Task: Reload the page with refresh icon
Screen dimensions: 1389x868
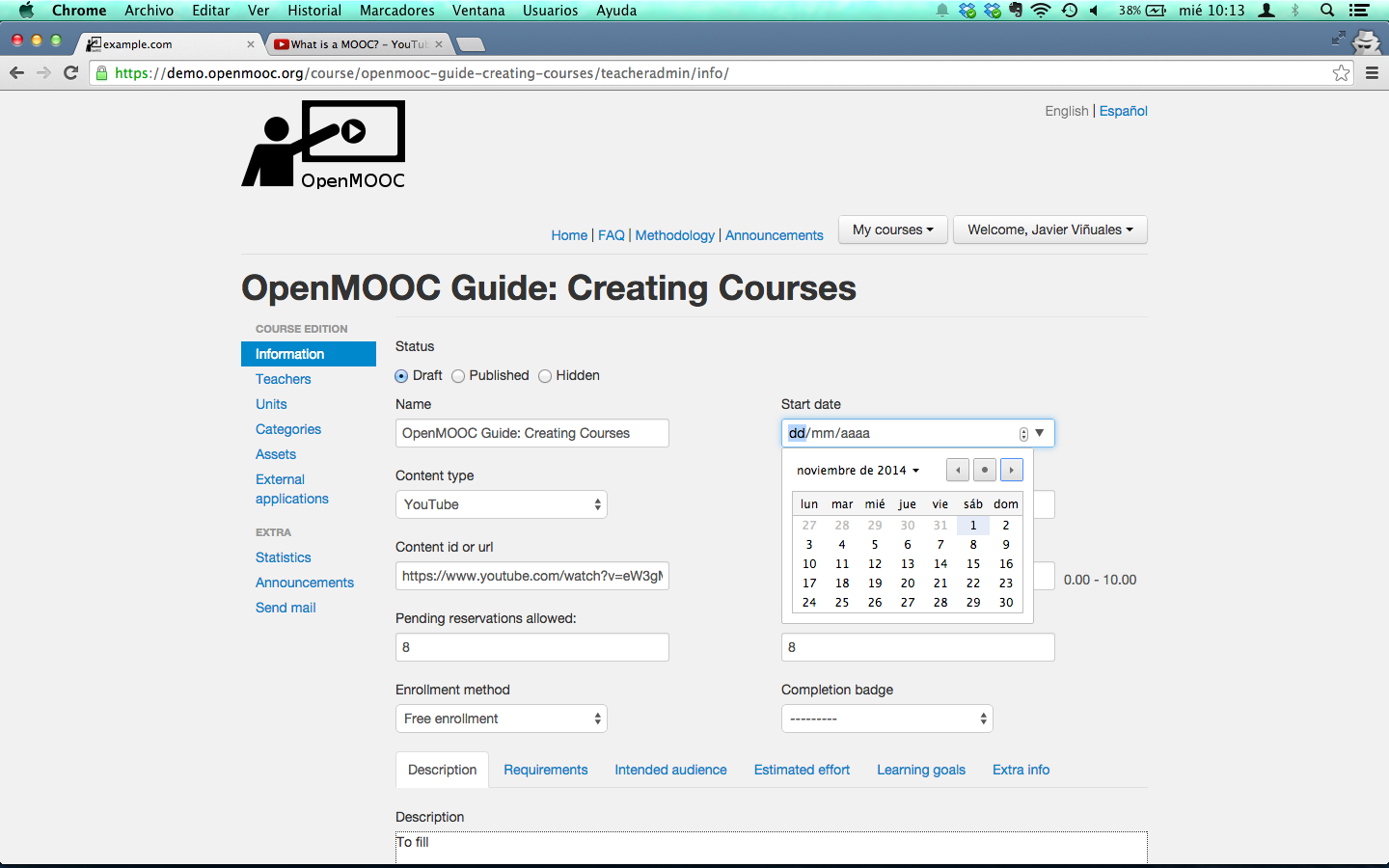Action: coord(70,73)
